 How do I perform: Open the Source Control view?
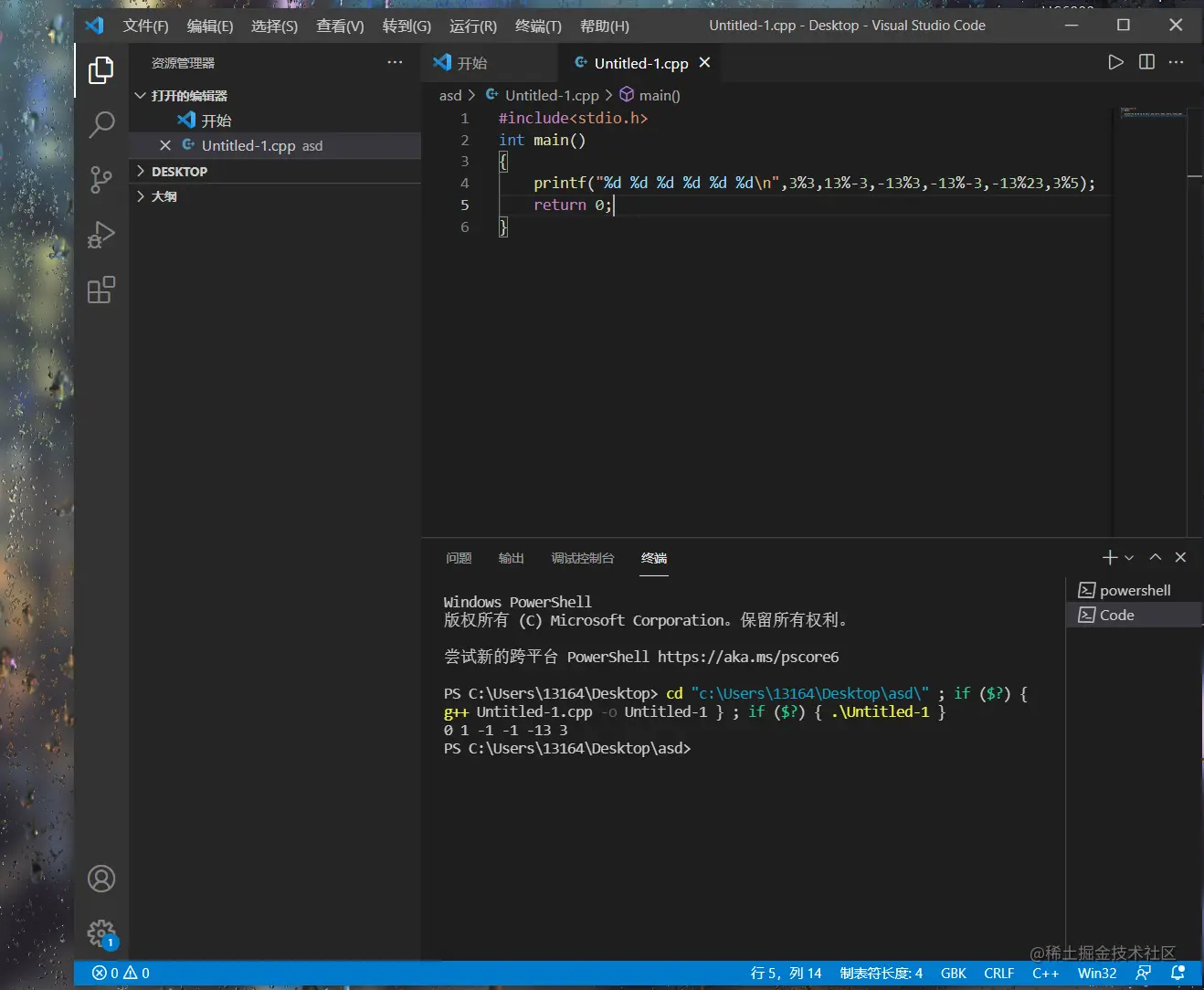pos(101,180)
